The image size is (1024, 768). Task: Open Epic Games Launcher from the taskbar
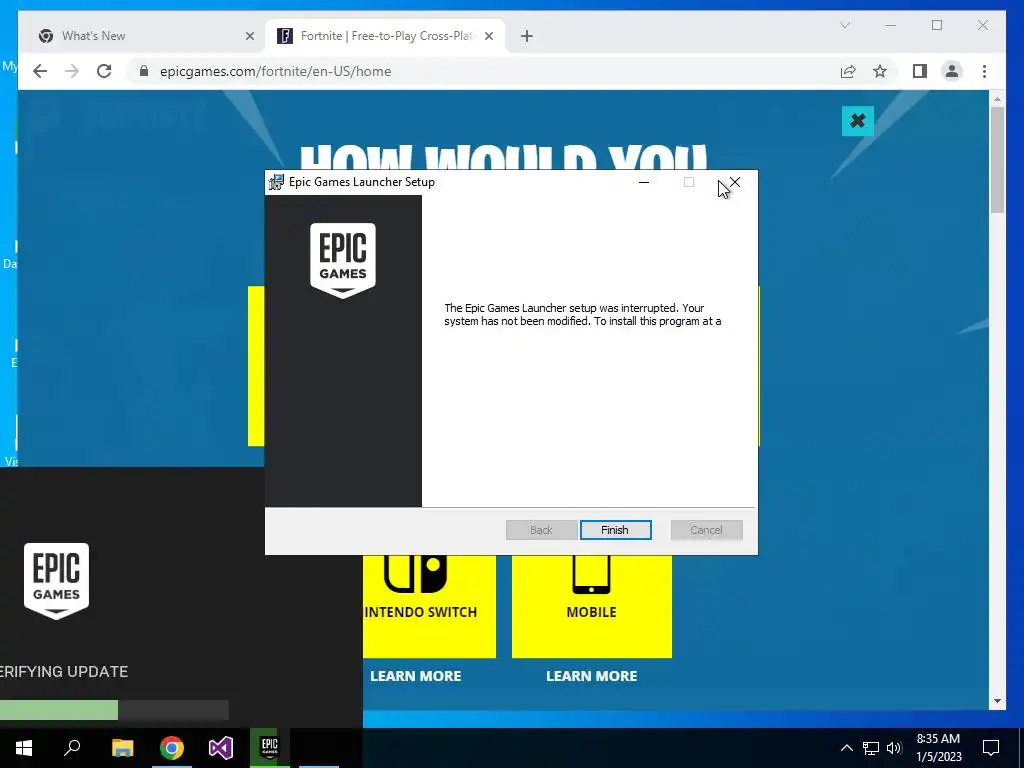270,748
